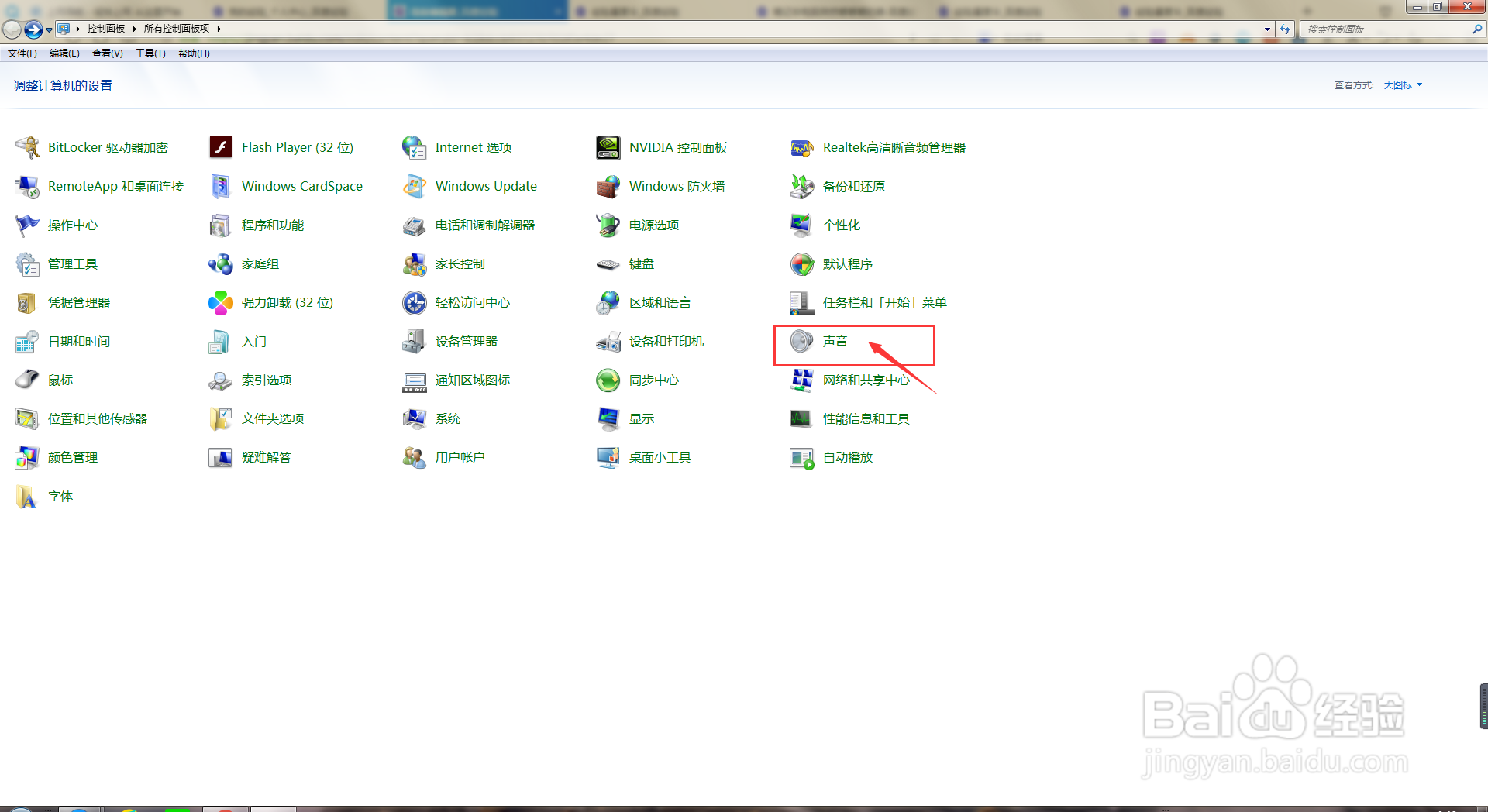The height and width of the screenshot is (812, 1488).
Task: Open 鼠标 mouse icon
Action: [27, 380]
